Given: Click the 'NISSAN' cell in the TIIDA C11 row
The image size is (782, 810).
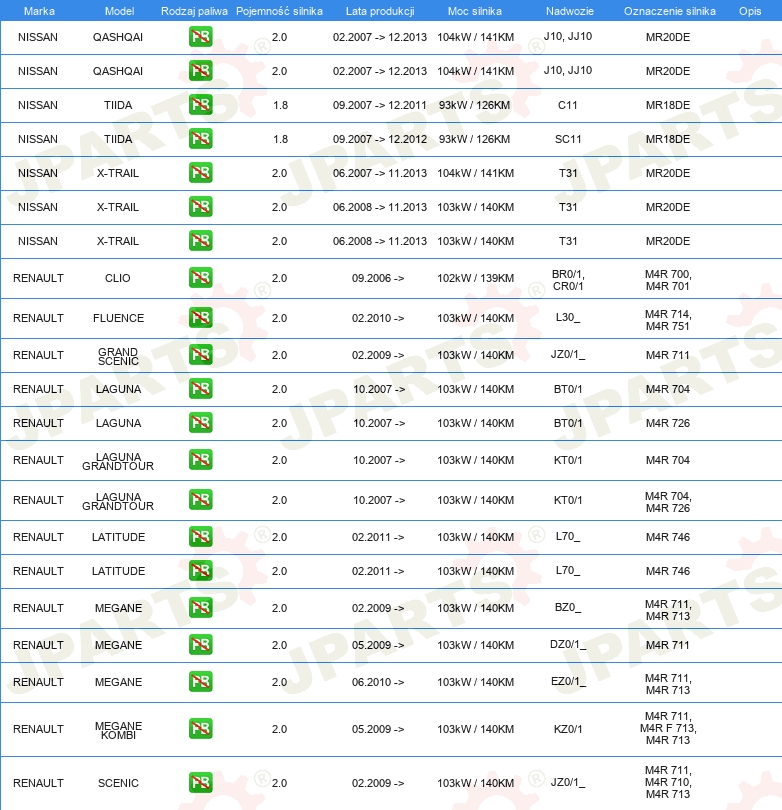Looking at the screenshot, I should coord(38,105).
